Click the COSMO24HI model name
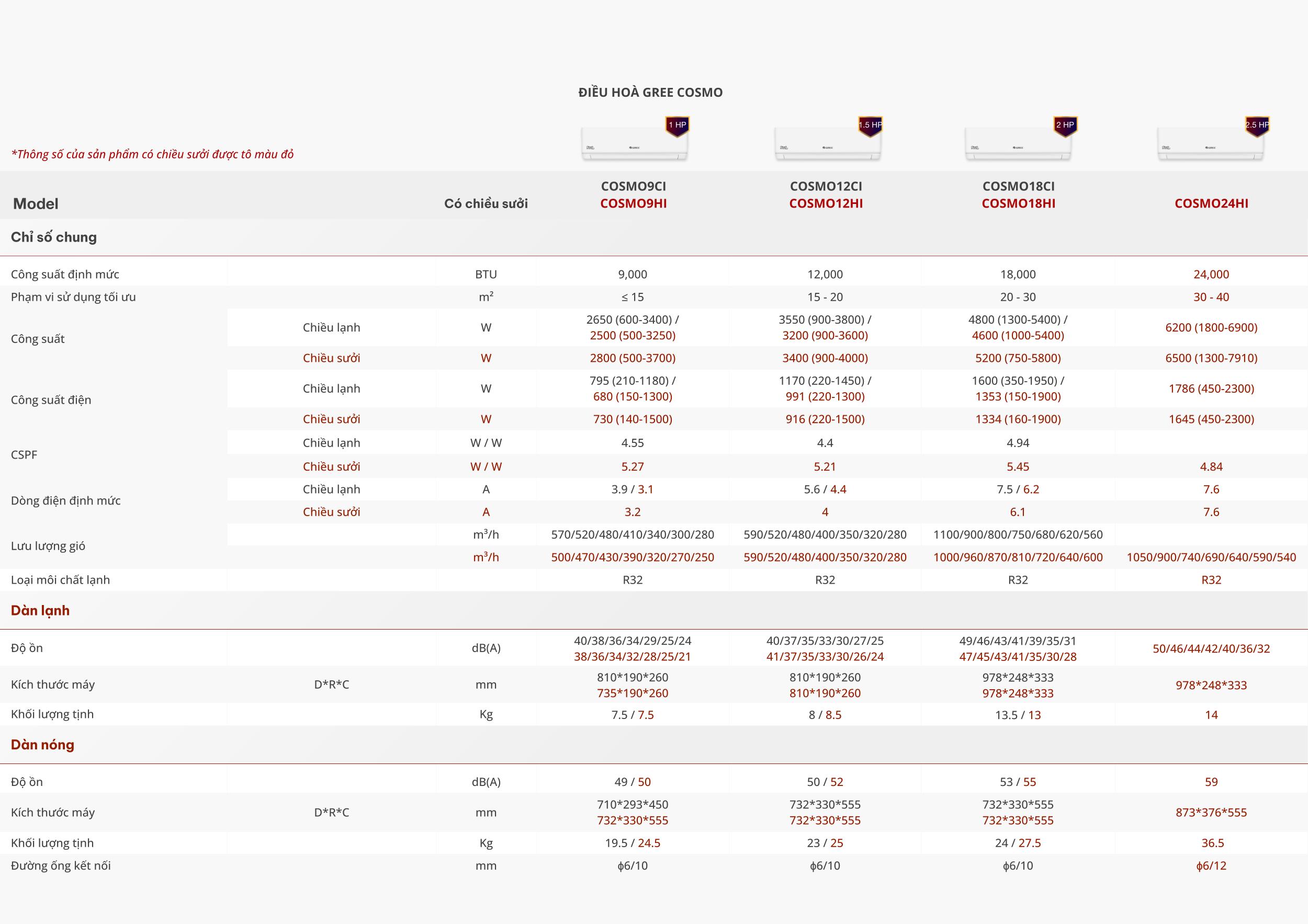1308x924 pixels. 1211,204
